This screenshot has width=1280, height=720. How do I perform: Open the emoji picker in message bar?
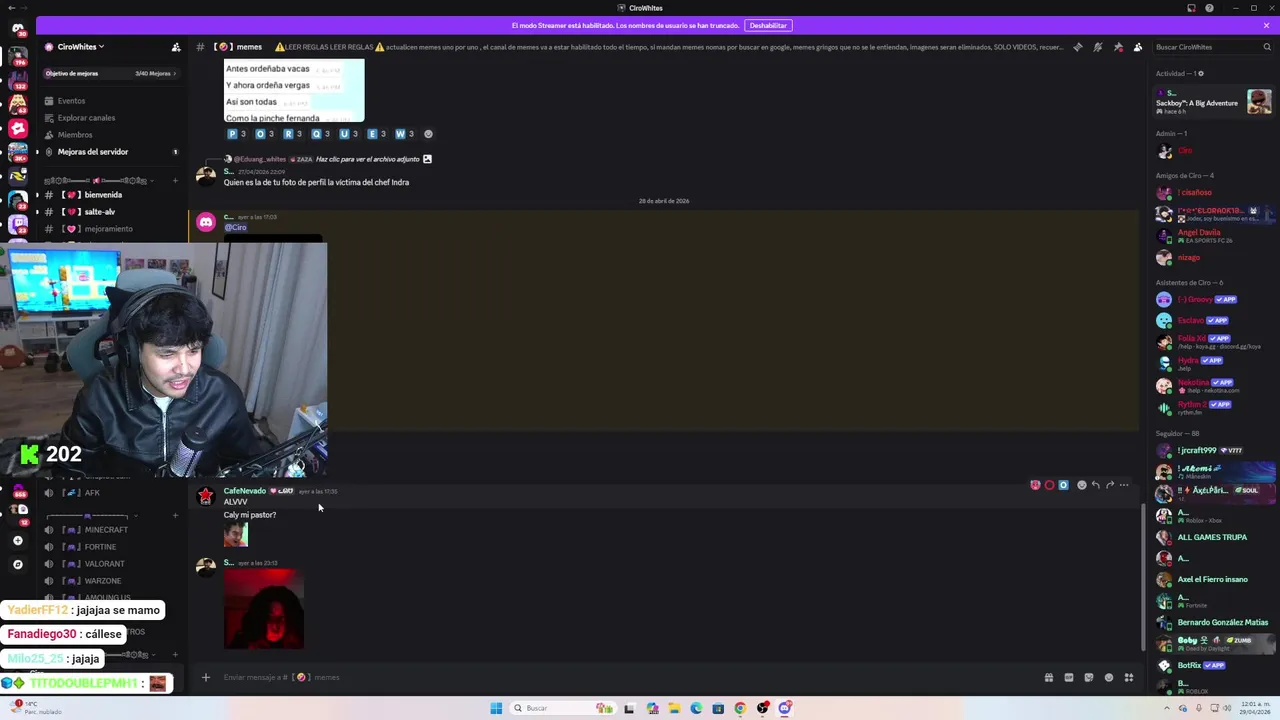[1108, 677]
